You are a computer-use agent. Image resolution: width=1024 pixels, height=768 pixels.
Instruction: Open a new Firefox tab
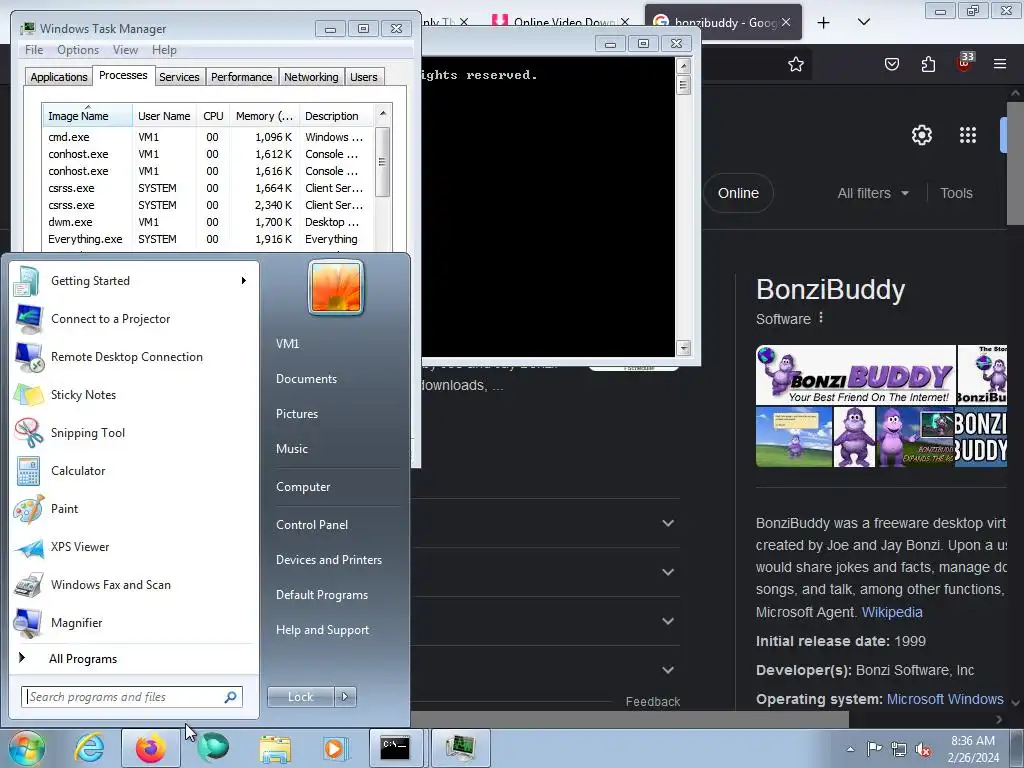pyautogui.click(x=824, y=22)
